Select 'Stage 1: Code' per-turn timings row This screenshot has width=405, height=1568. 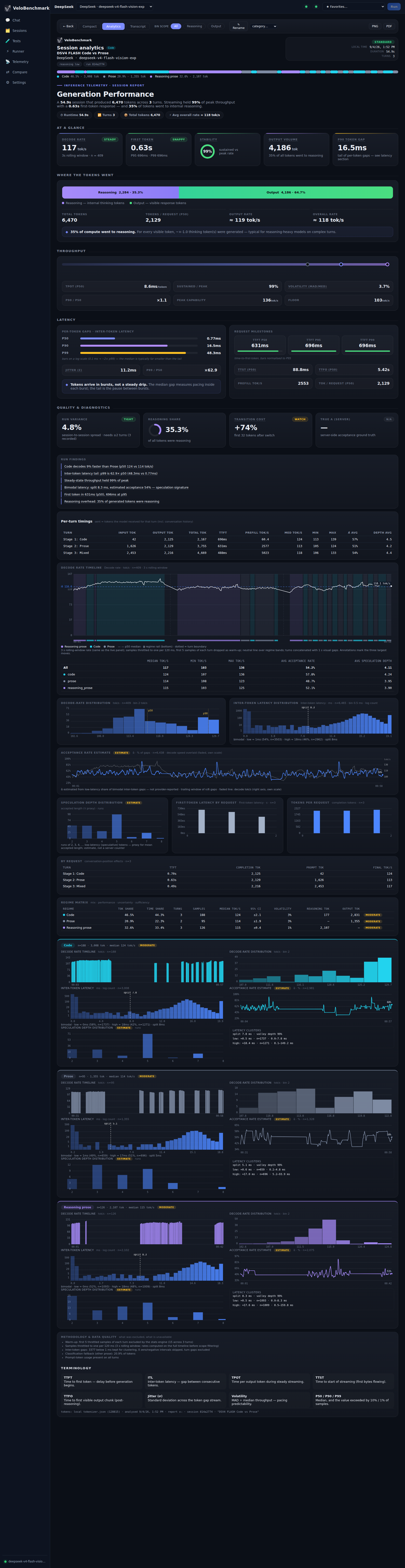tap(227, 539)
